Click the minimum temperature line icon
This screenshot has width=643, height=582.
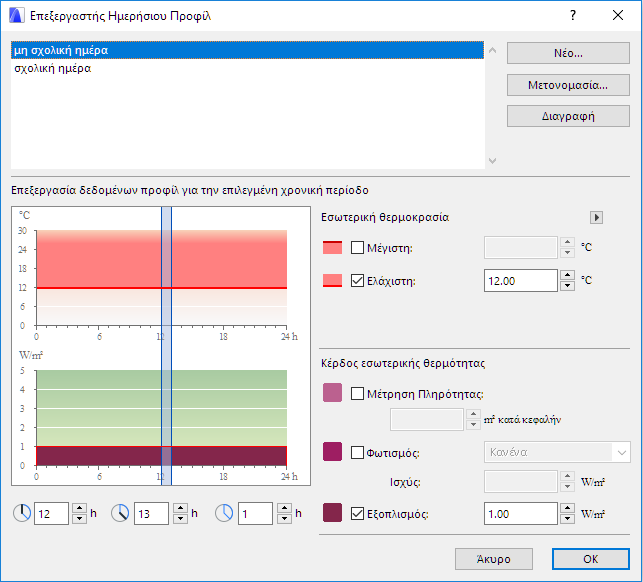[333, 281]
